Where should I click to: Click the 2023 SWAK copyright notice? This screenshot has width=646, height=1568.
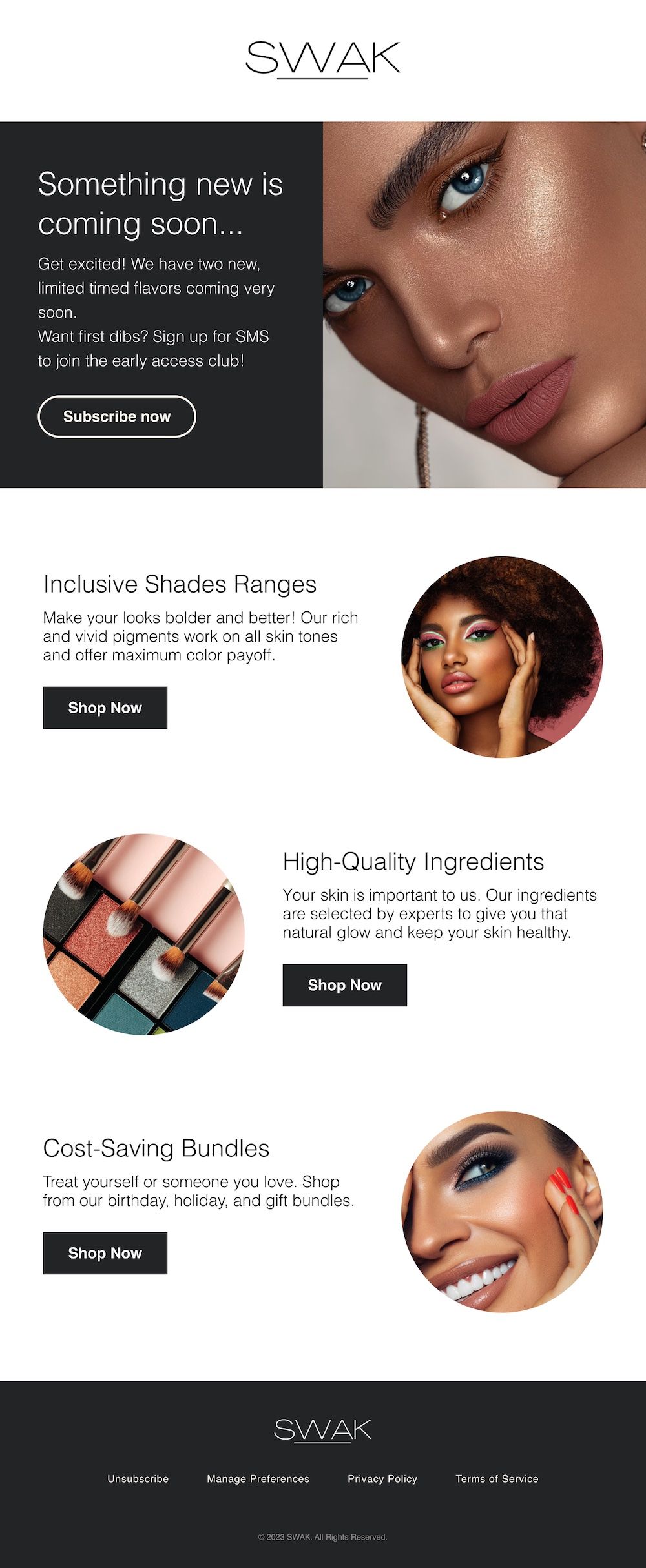[x=323, y=1537]
